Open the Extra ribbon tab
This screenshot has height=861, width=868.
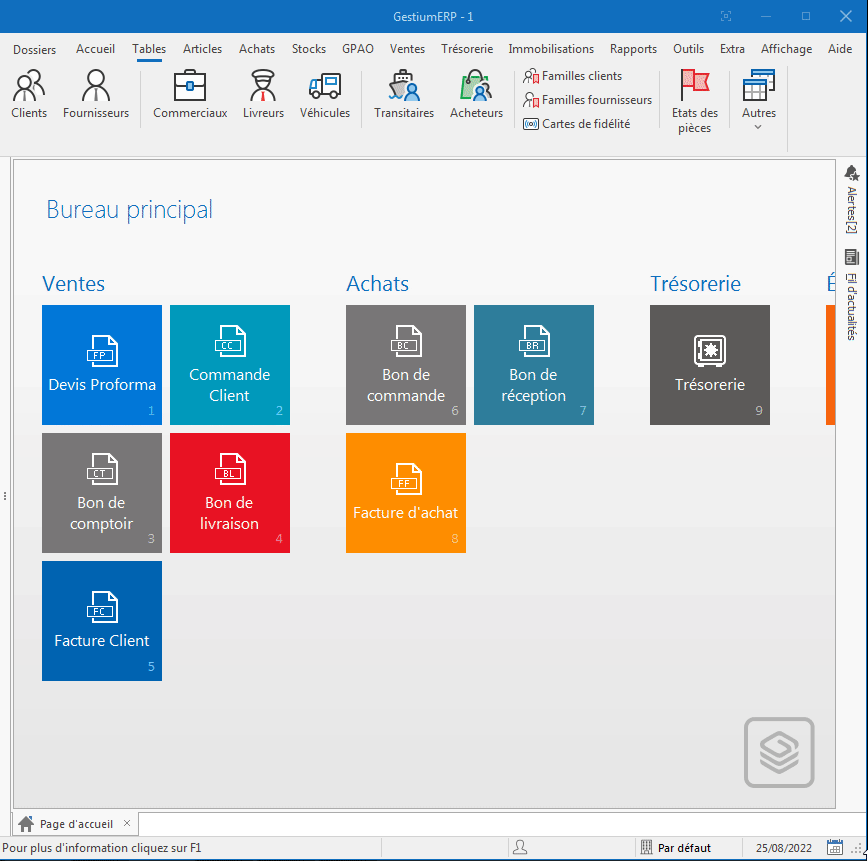[x=732, y=49]
